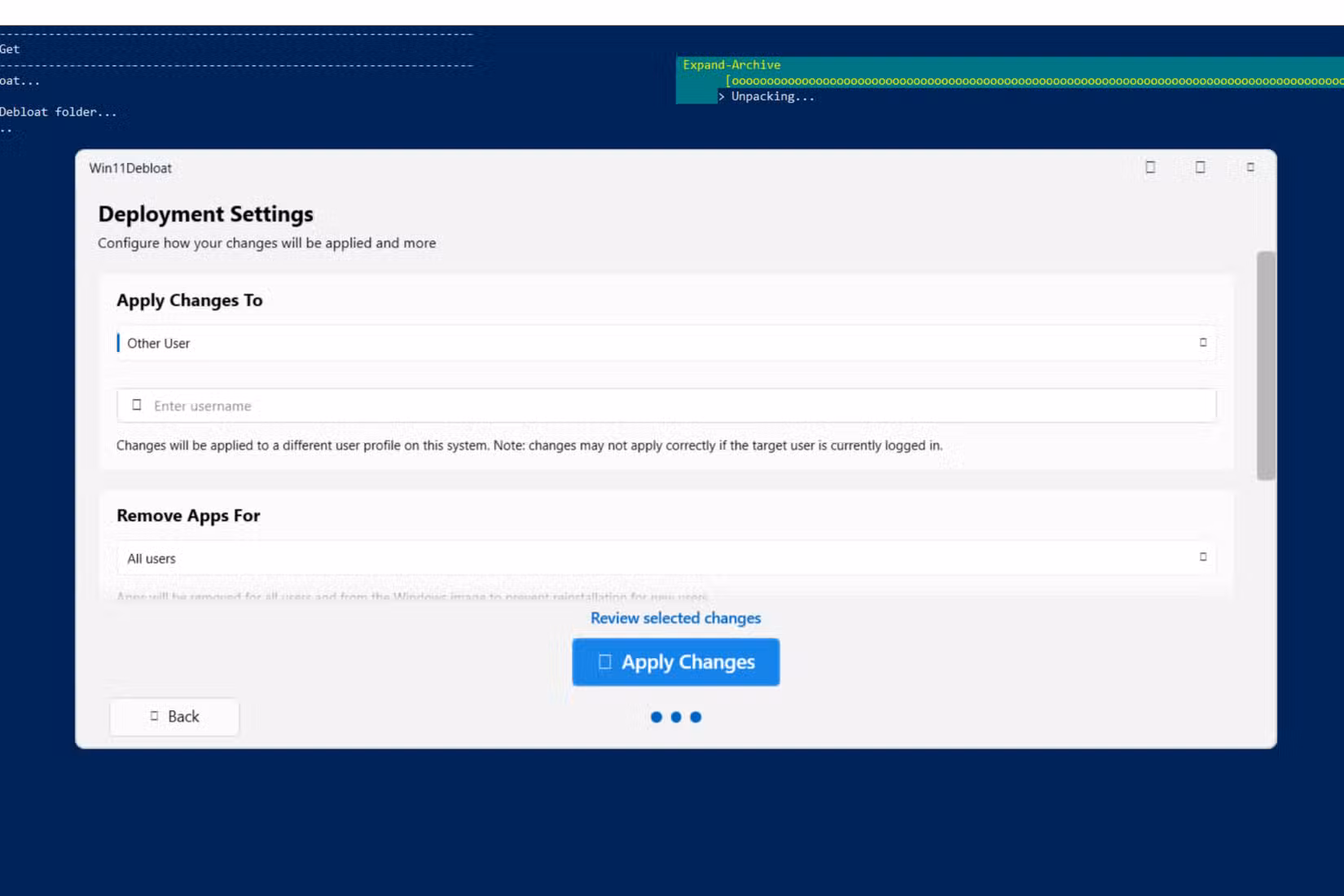Minimize the Win11Debloat window
Image resolution: width=1344 pixels, height=896 pixels.
tap(1150, 168)
